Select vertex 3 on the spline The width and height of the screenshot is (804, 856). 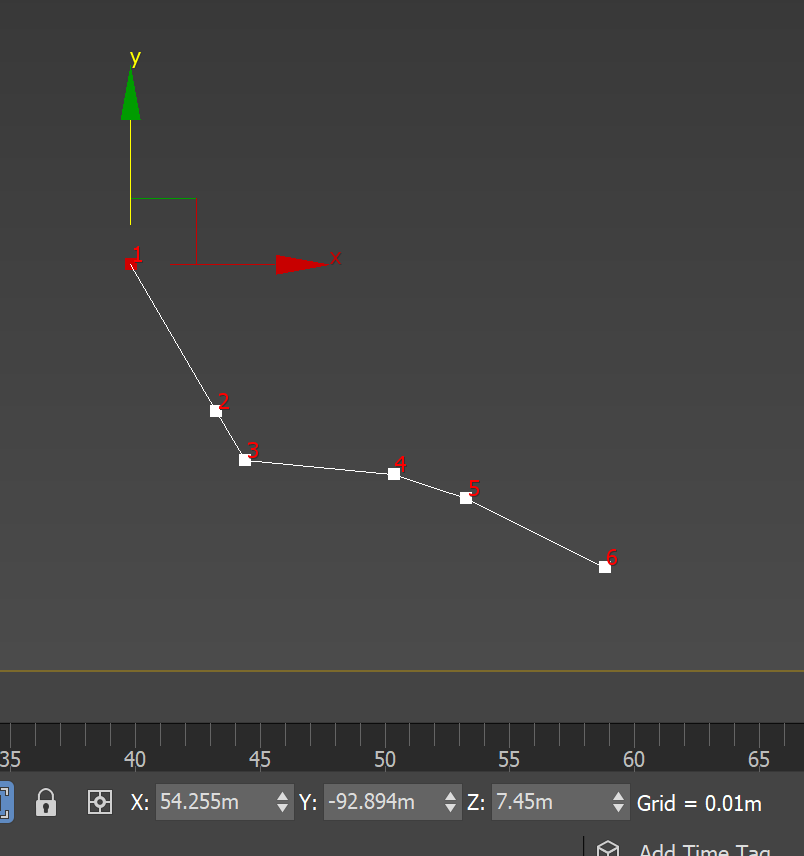click(245, 460)
